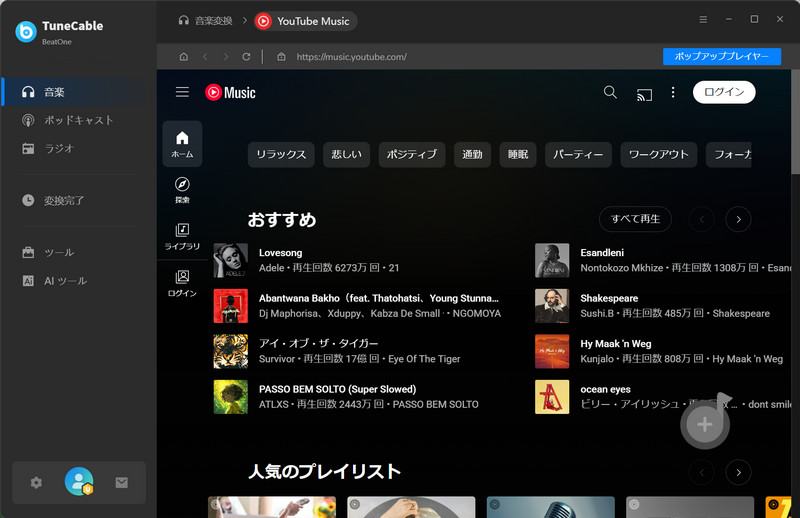This screenshot has height=518, width=800.
Task: Click the page vertical scrollbar
Action: pos(795,122)
